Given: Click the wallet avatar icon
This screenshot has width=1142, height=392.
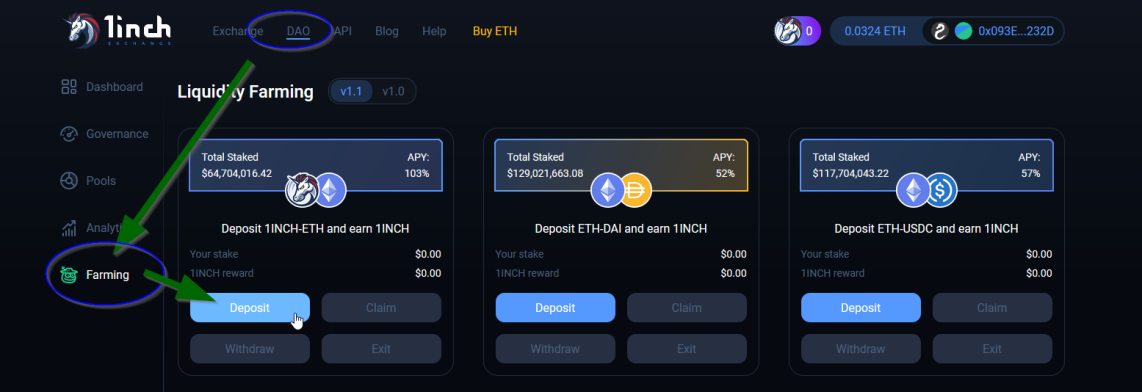Looking at the screenshot, I should [x=964, y=31].
